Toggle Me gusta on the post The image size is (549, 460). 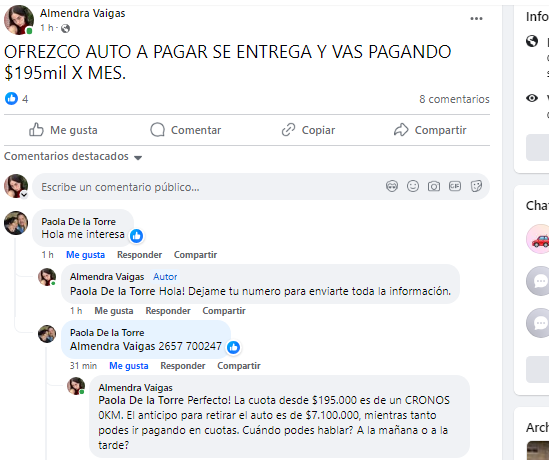pyautogui.click(x=63, y=130)
